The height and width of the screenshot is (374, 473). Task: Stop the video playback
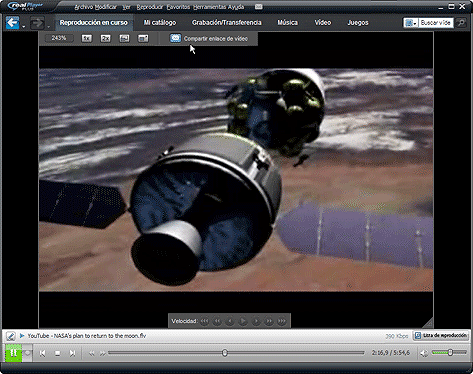57,353
